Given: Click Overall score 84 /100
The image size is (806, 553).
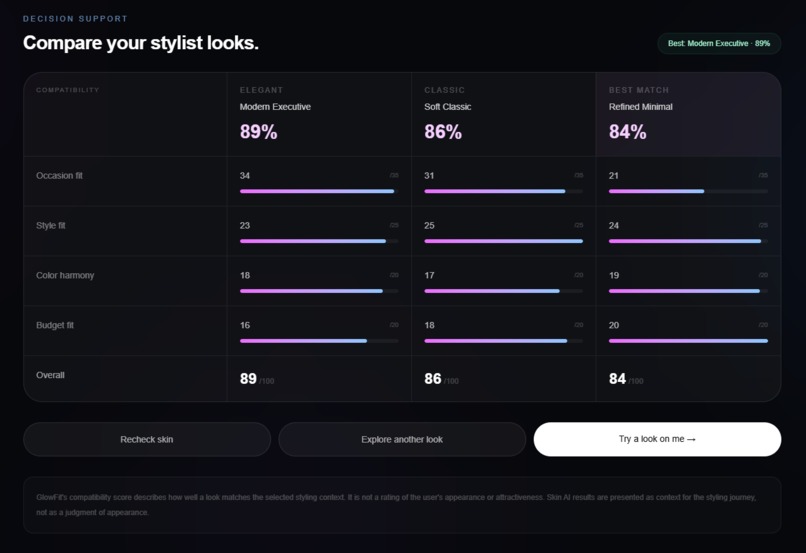Looking at the screenshot, I should pyautogui.click(x=626, y=379).
